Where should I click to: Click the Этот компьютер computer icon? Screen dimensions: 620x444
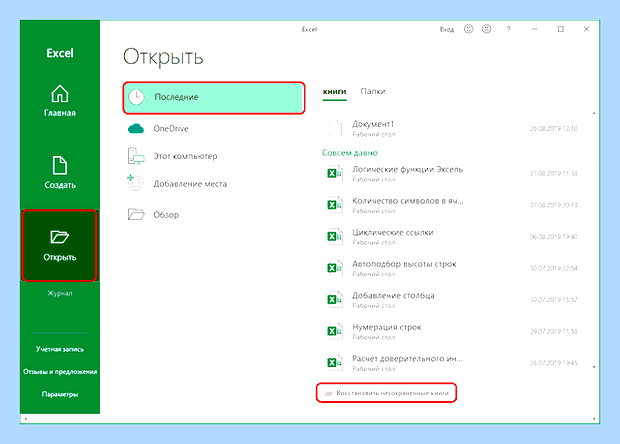tap(136, 156)
